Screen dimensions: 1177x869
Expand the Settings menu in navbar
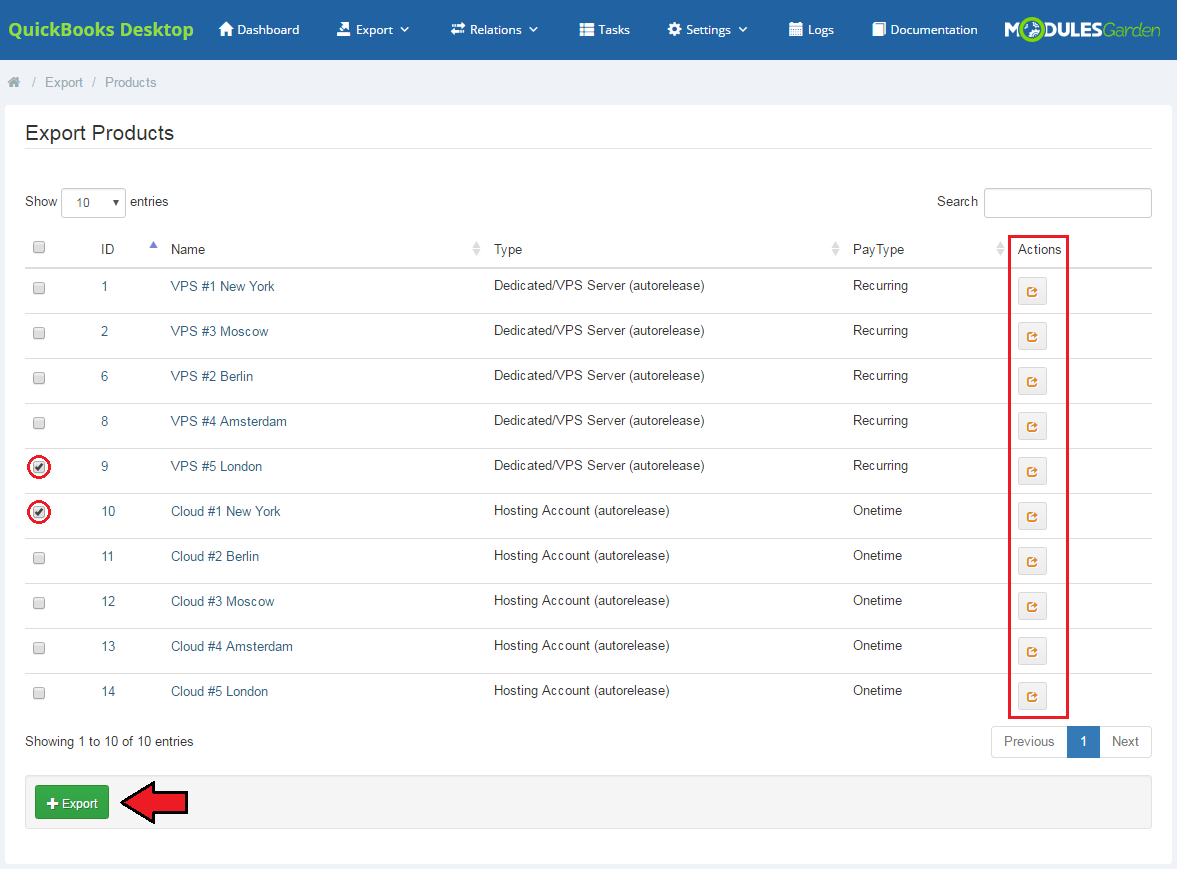(x=708, y=30)
